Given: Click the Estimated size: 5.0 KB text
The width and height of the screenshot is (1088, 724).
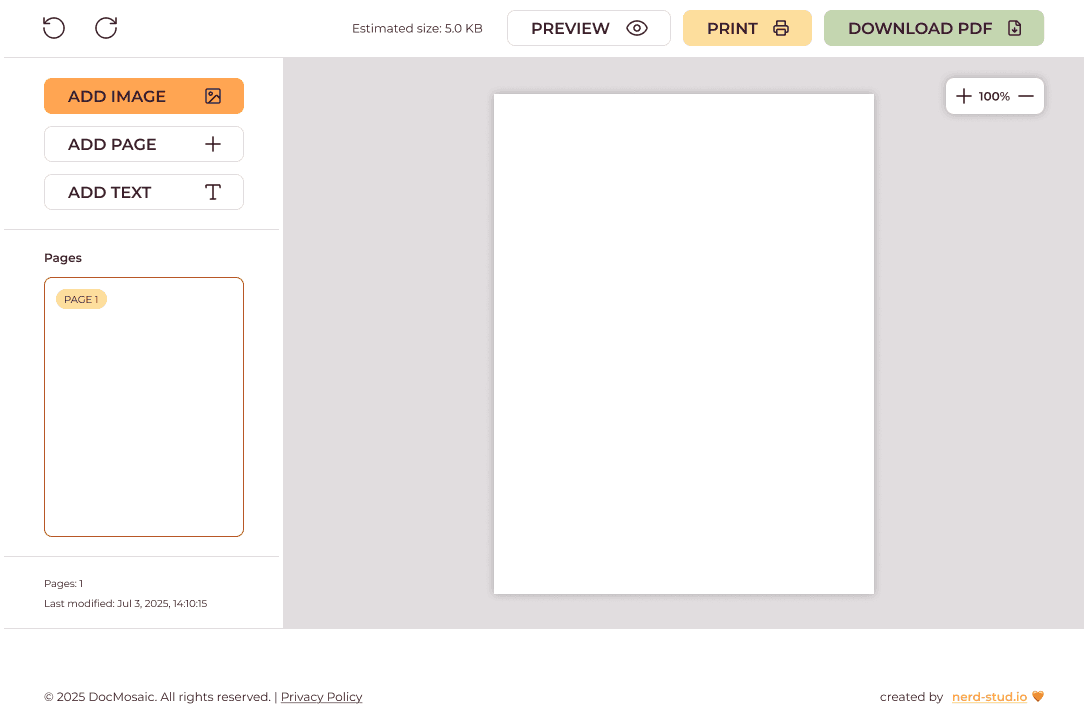Looking at the screenshot, I should [417, 28].
